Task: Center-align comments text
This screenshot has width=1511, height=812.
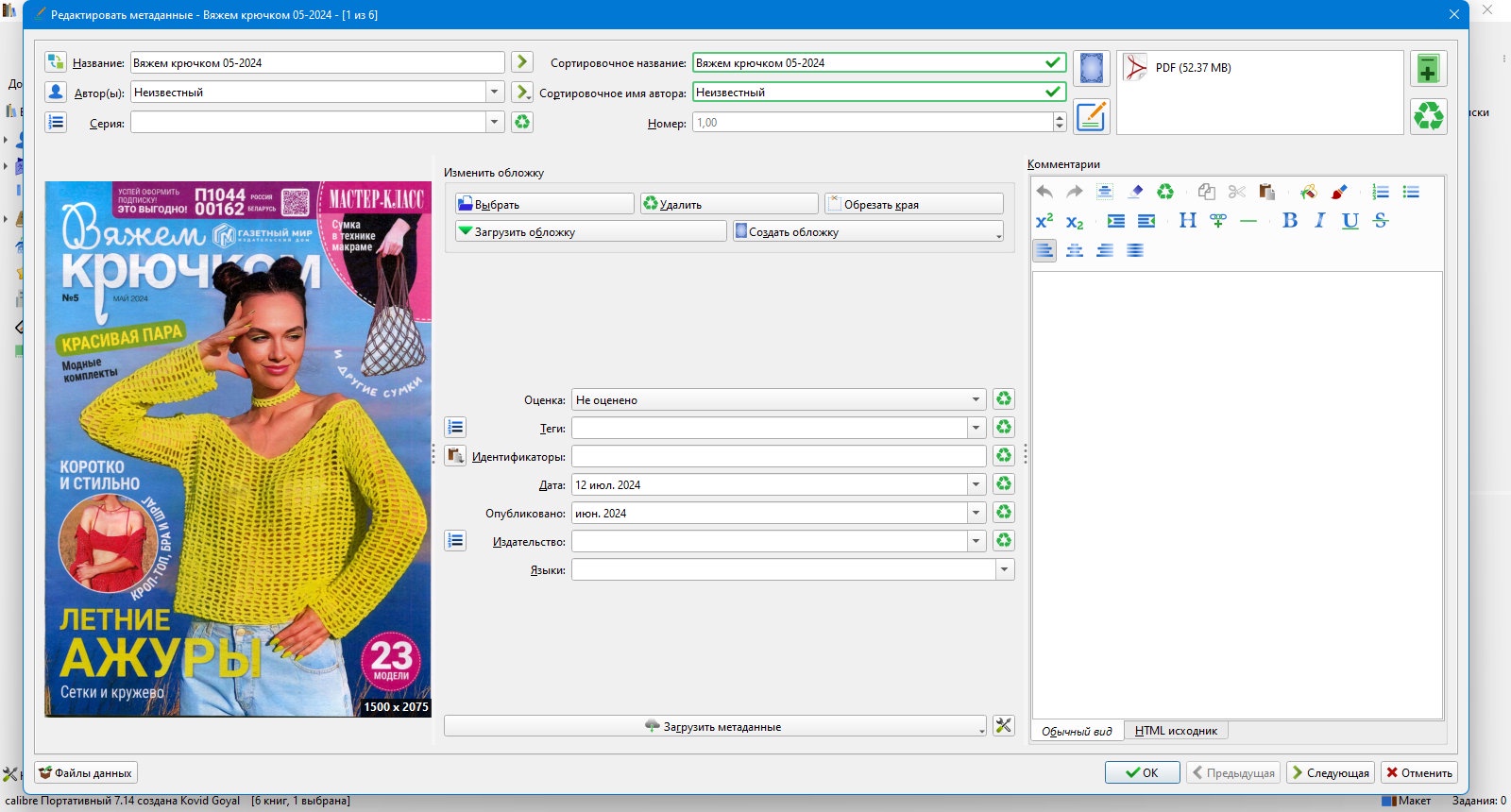Action: point(1075,250)
